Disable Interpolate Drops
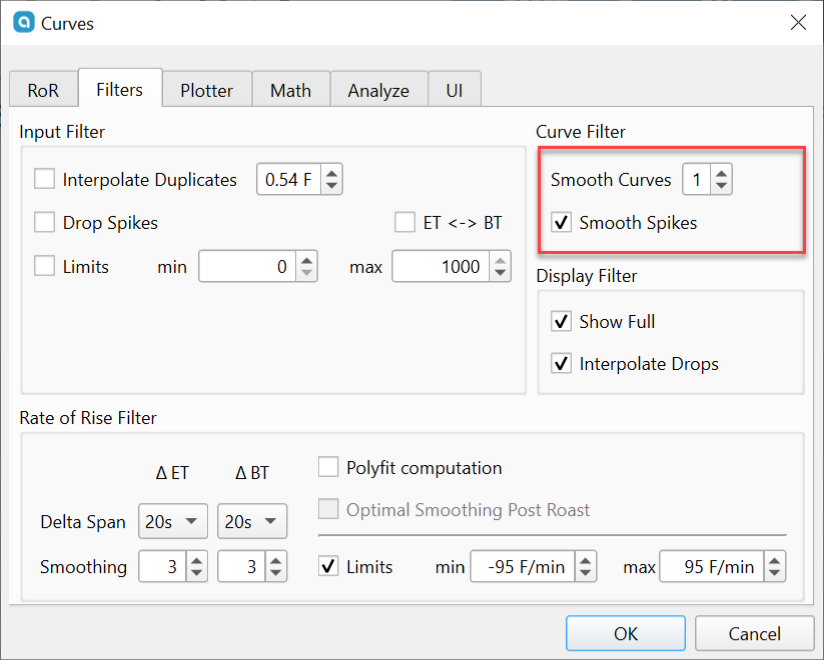This screenshot has height=660, width=824. 563,363
